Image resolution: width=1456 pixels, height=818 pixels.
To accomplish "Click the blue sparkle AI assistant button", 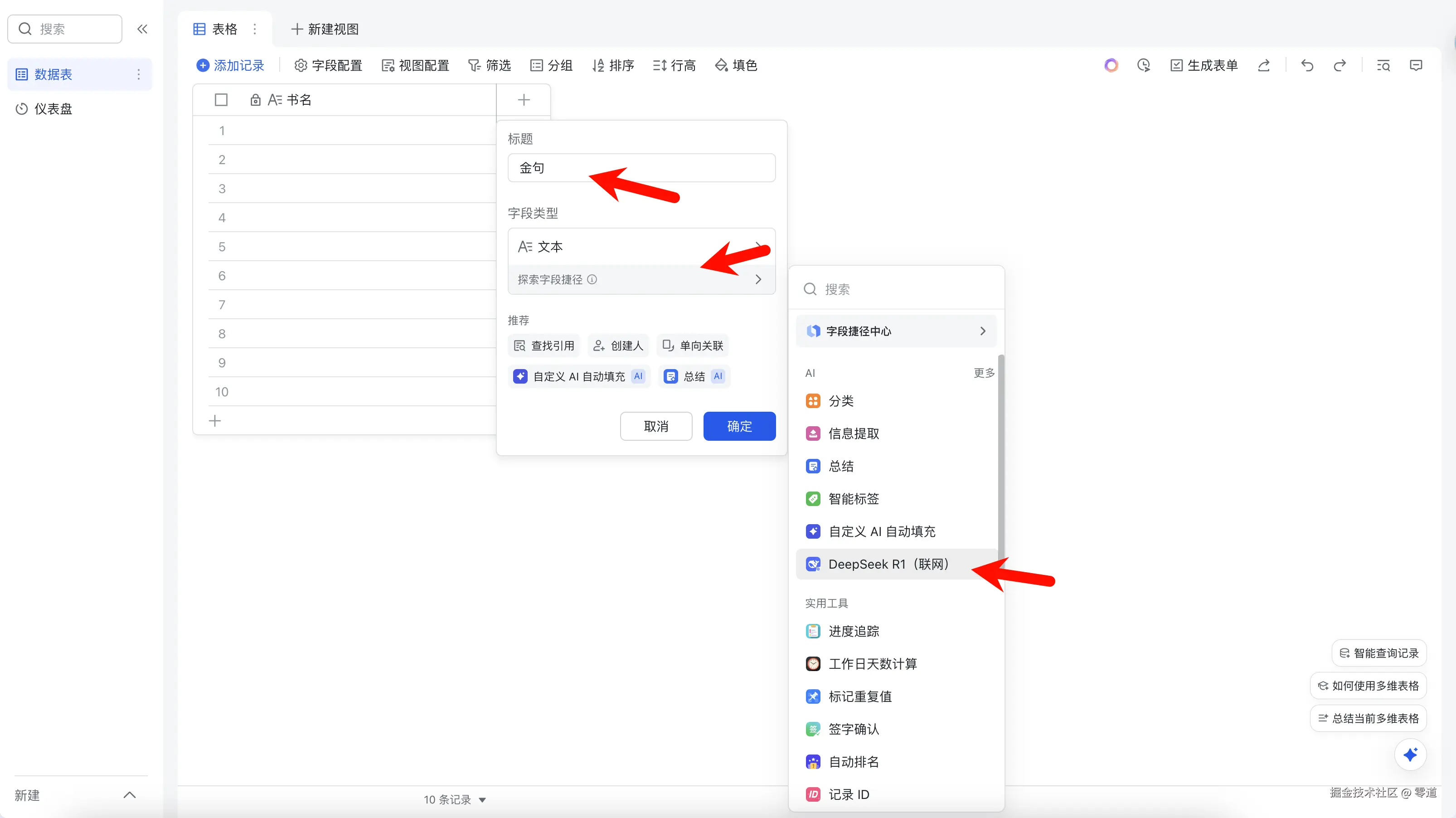I will tap(1410, 754).
